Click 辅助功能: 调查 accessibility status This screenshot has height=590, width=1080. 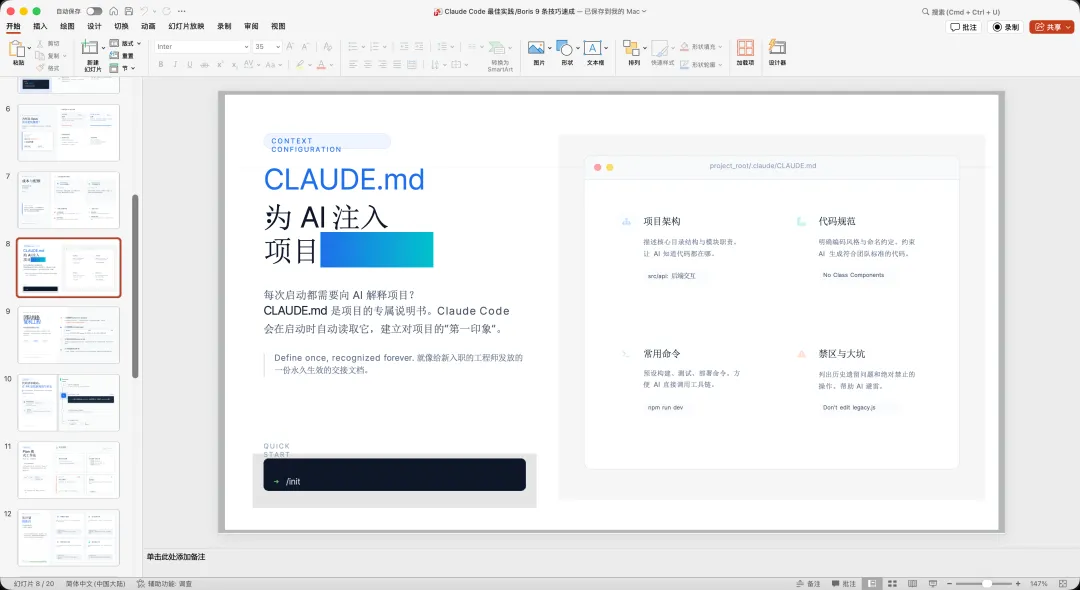point(165,584)
